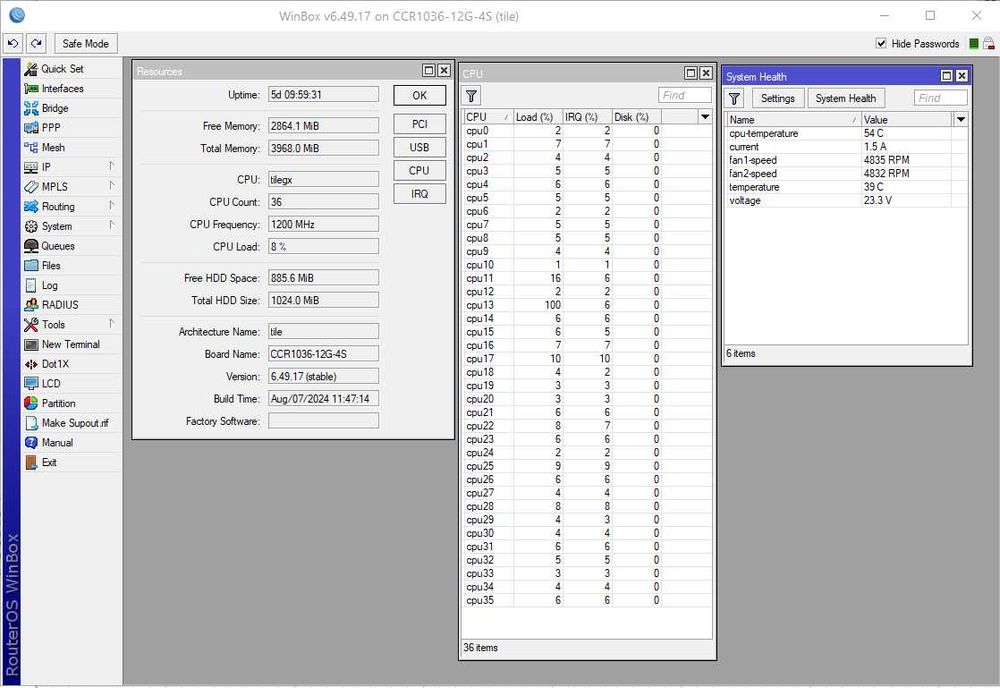Launch New Terminal from the sidebar
The height and width of the screenshot is (688, 1000).
[70, 344]
